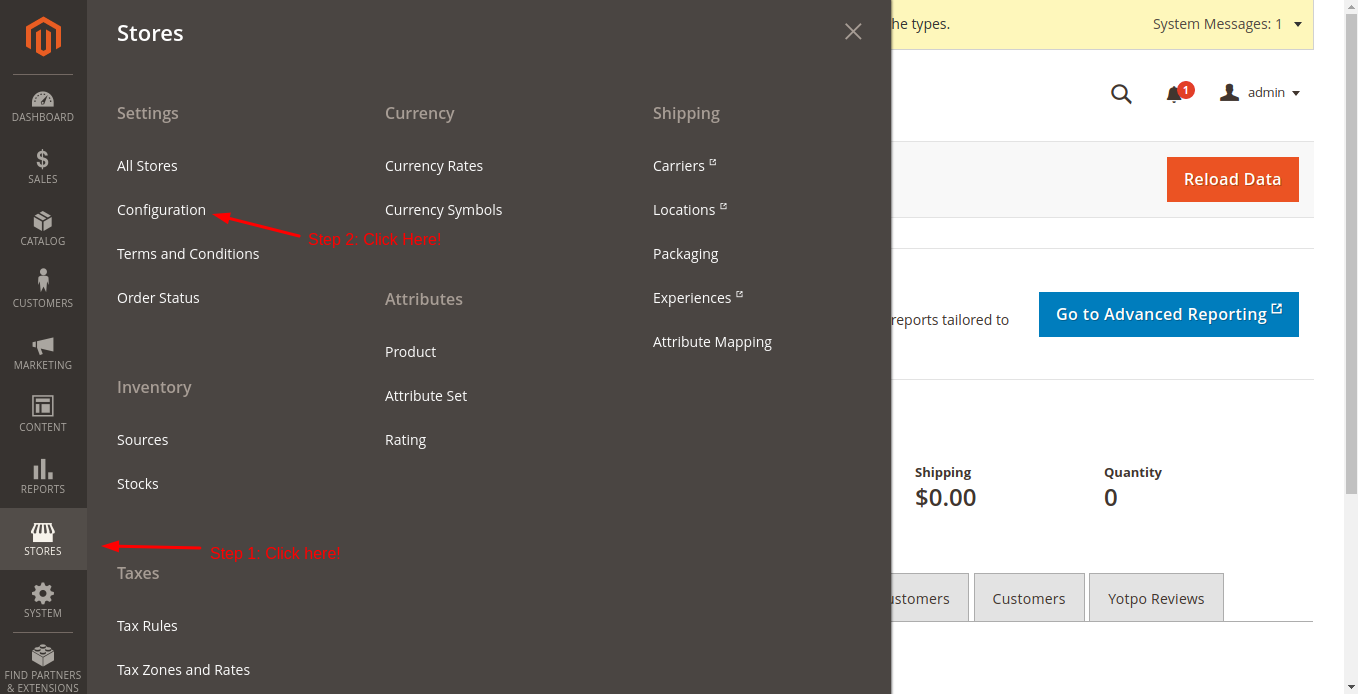Screen dimensions: 1358x694
Task: Click Go to Advanced Reporting button
Action: tap(1169, 314)
